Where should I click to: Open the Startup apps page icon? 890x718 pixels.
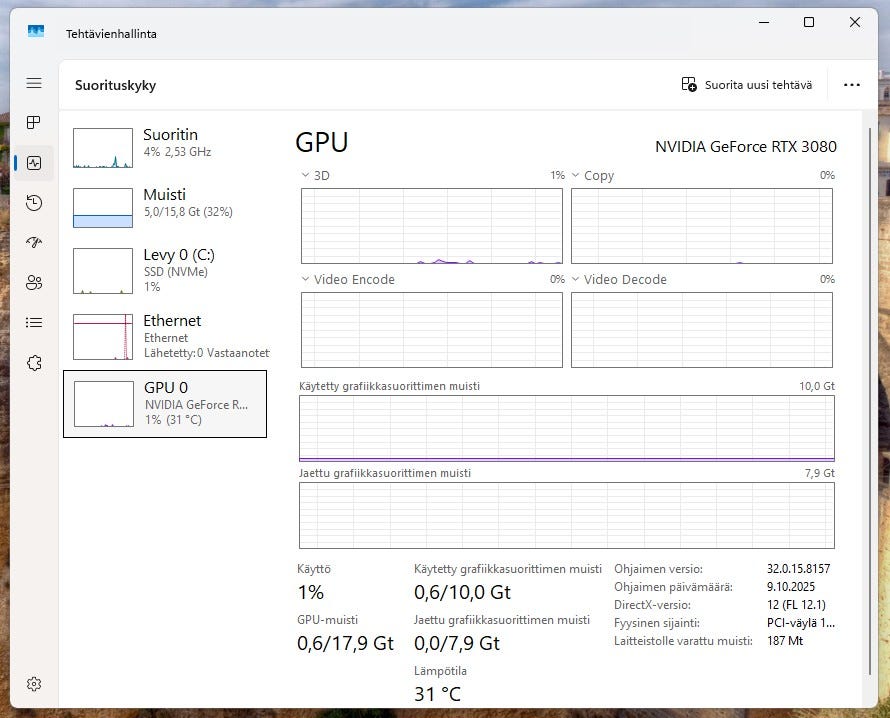point(34,242)
